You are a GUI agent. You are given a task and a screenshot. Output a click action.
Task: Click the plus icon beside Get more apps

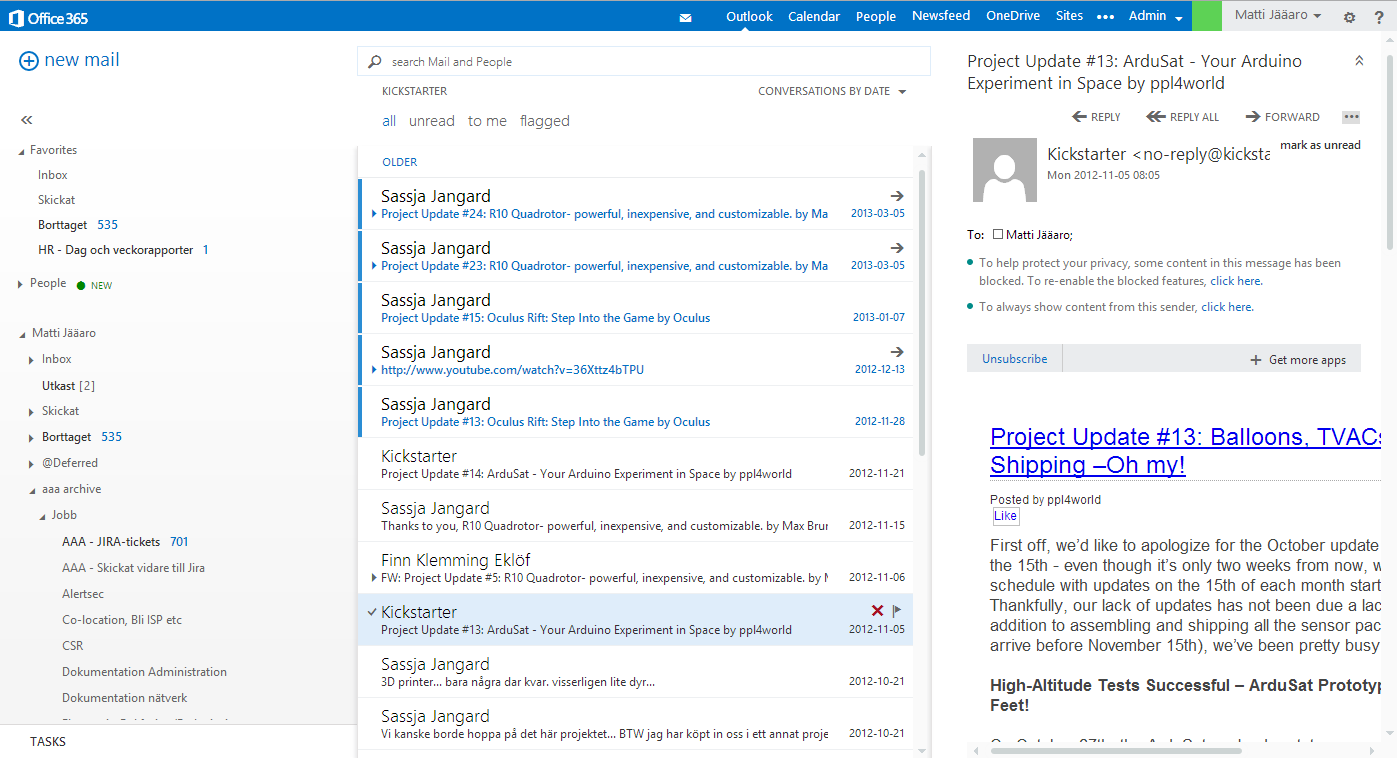1256,360
